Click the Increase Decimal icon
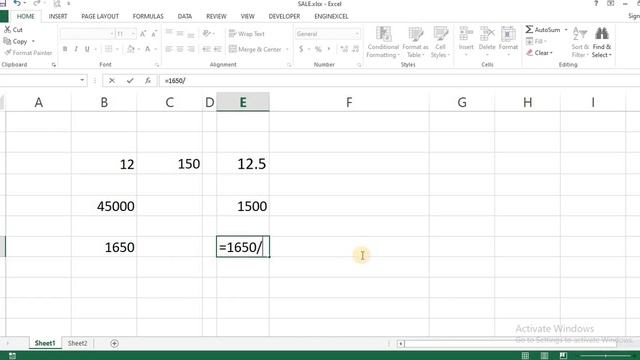This screenshot has height=360, width=640. click(x=344, y=49)
